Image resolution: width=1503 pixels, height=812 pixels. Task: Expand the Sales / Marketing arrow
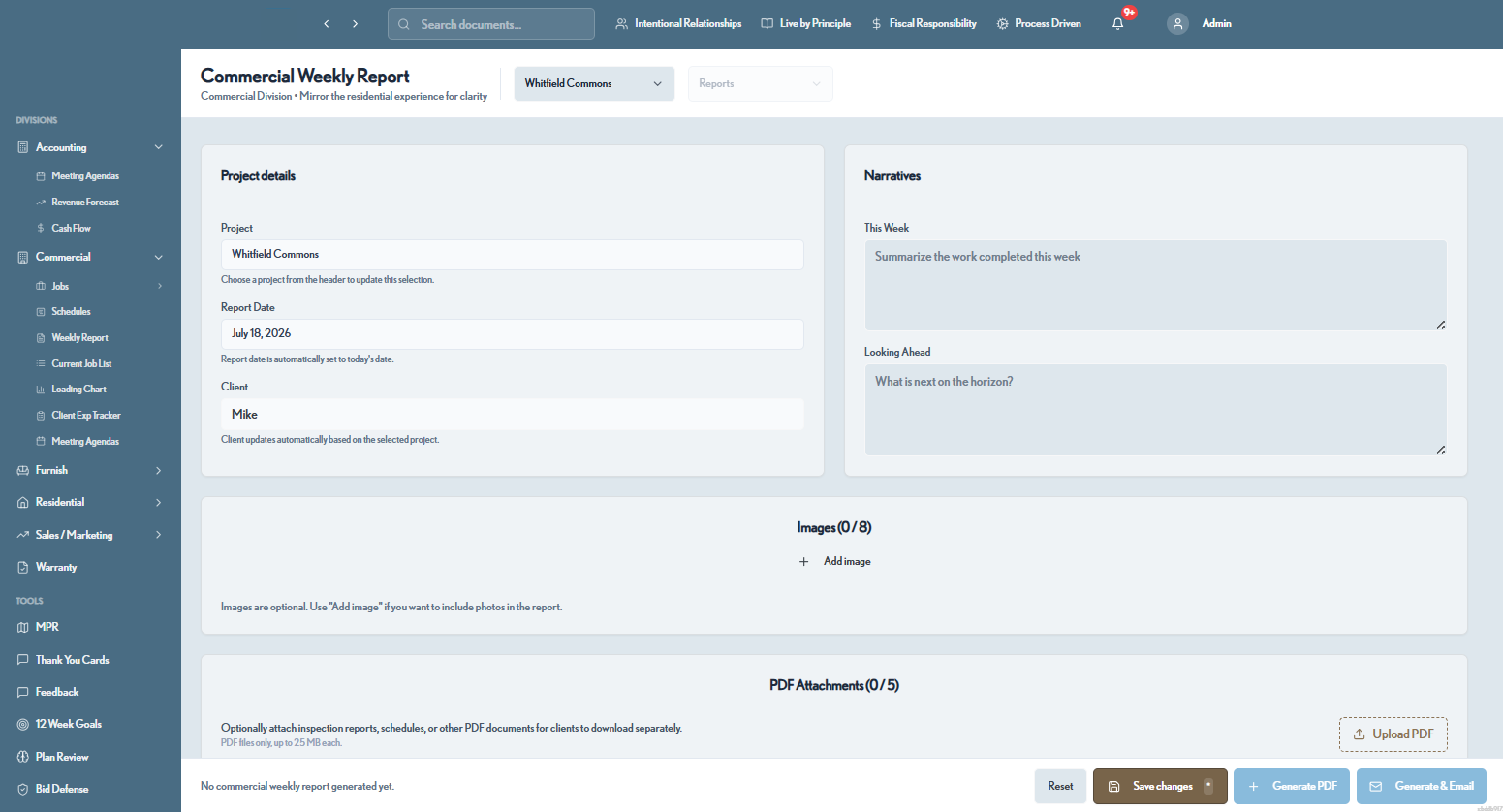159,535
